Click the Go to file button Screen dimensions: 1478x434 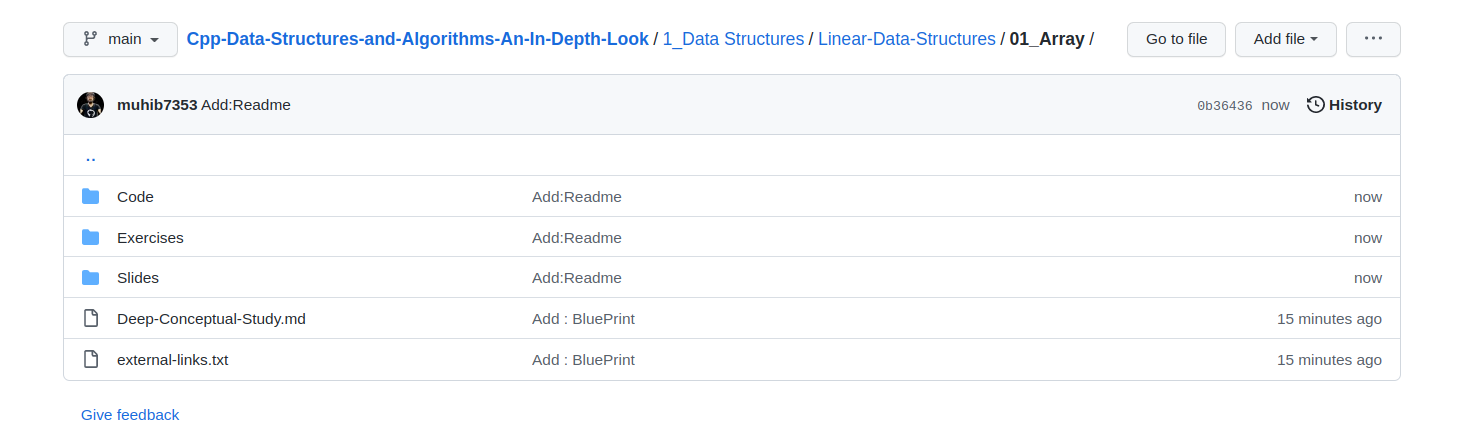[1176, 39]
